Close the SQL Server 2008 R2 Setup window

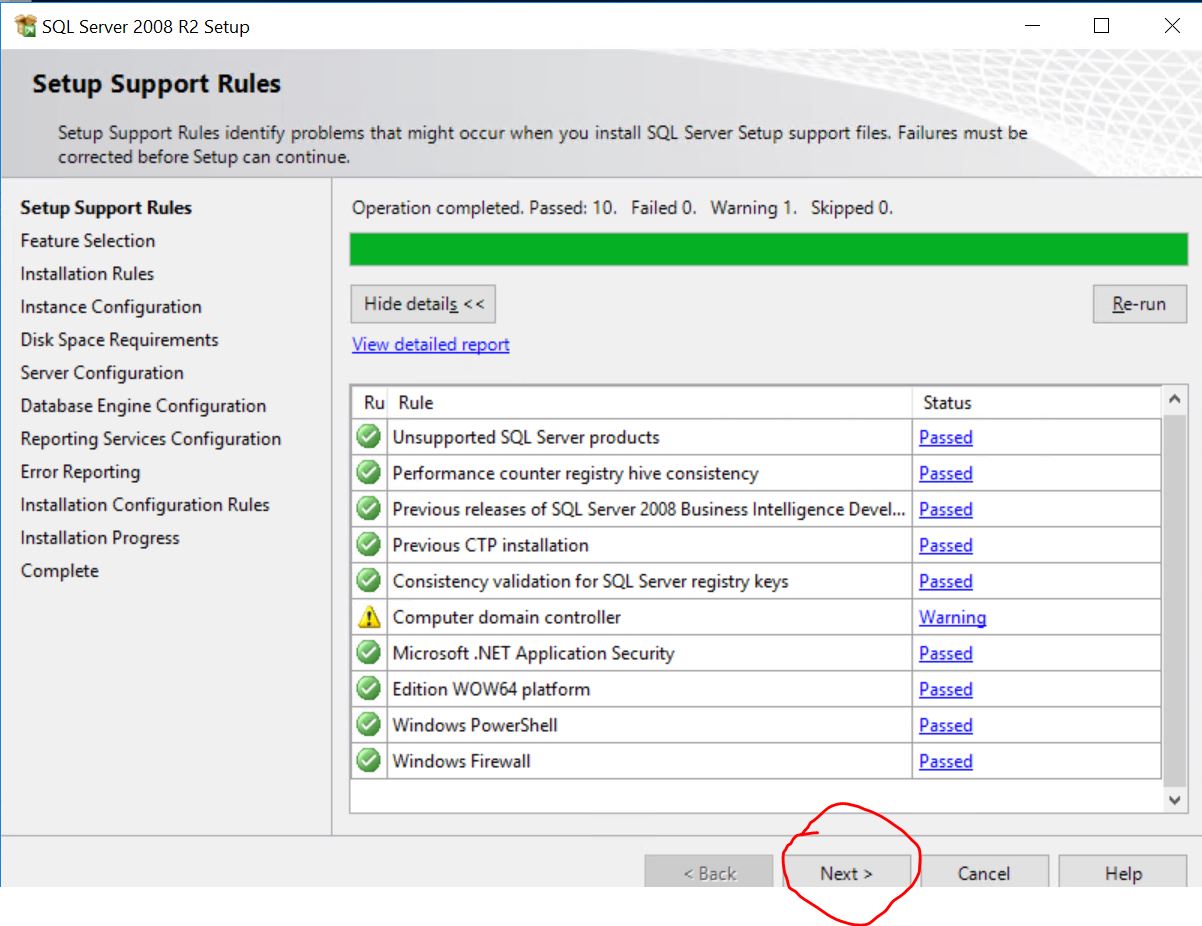(x=1172, y=26)
